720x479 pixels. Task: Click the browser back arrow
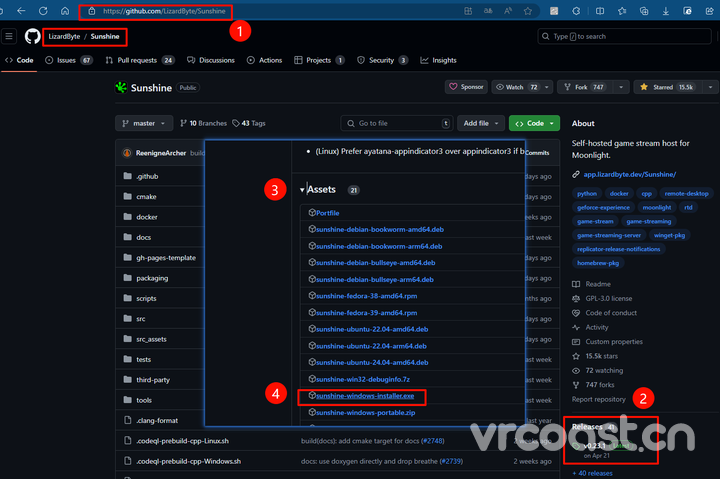[21, 11]
